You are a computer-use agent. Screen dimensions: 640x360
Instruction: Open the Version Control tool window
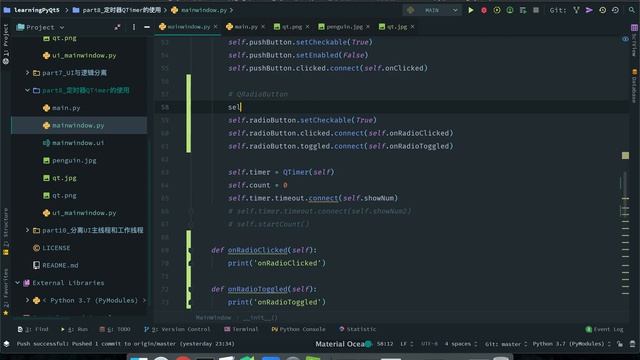pyautogui.click(x=177, y=329)
